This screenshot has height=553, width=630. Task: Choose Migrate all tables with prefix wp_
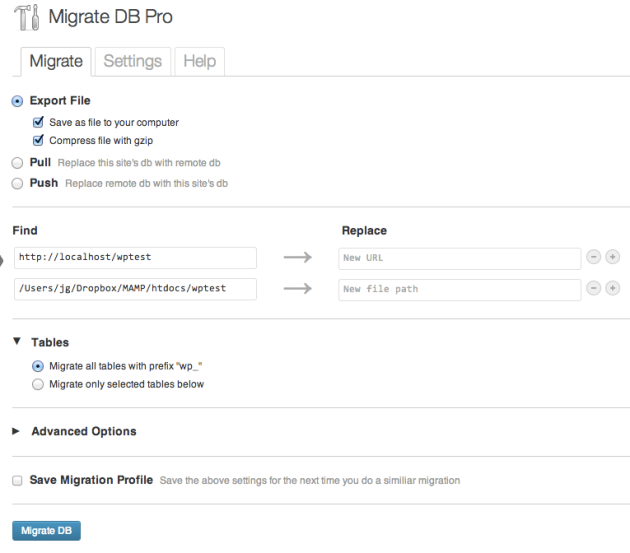(x=38, y=366)
